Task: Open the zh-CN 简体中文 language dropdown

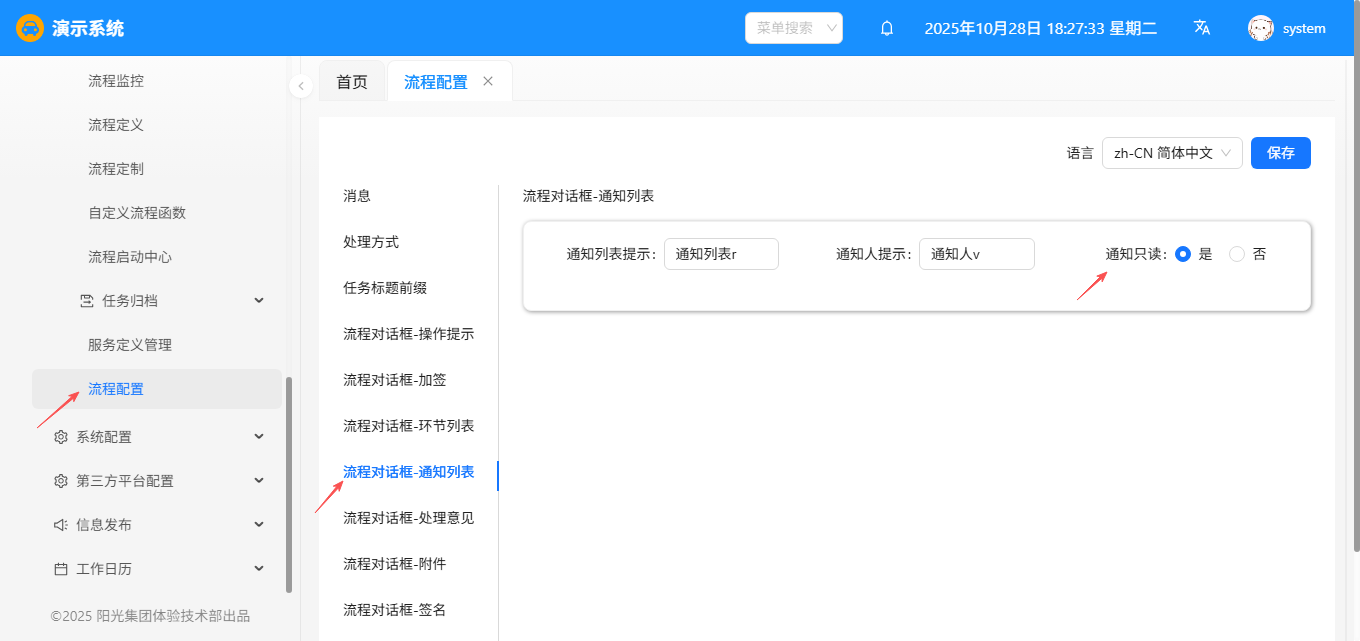Action: pyautogui.click(x=1171, y=153)
